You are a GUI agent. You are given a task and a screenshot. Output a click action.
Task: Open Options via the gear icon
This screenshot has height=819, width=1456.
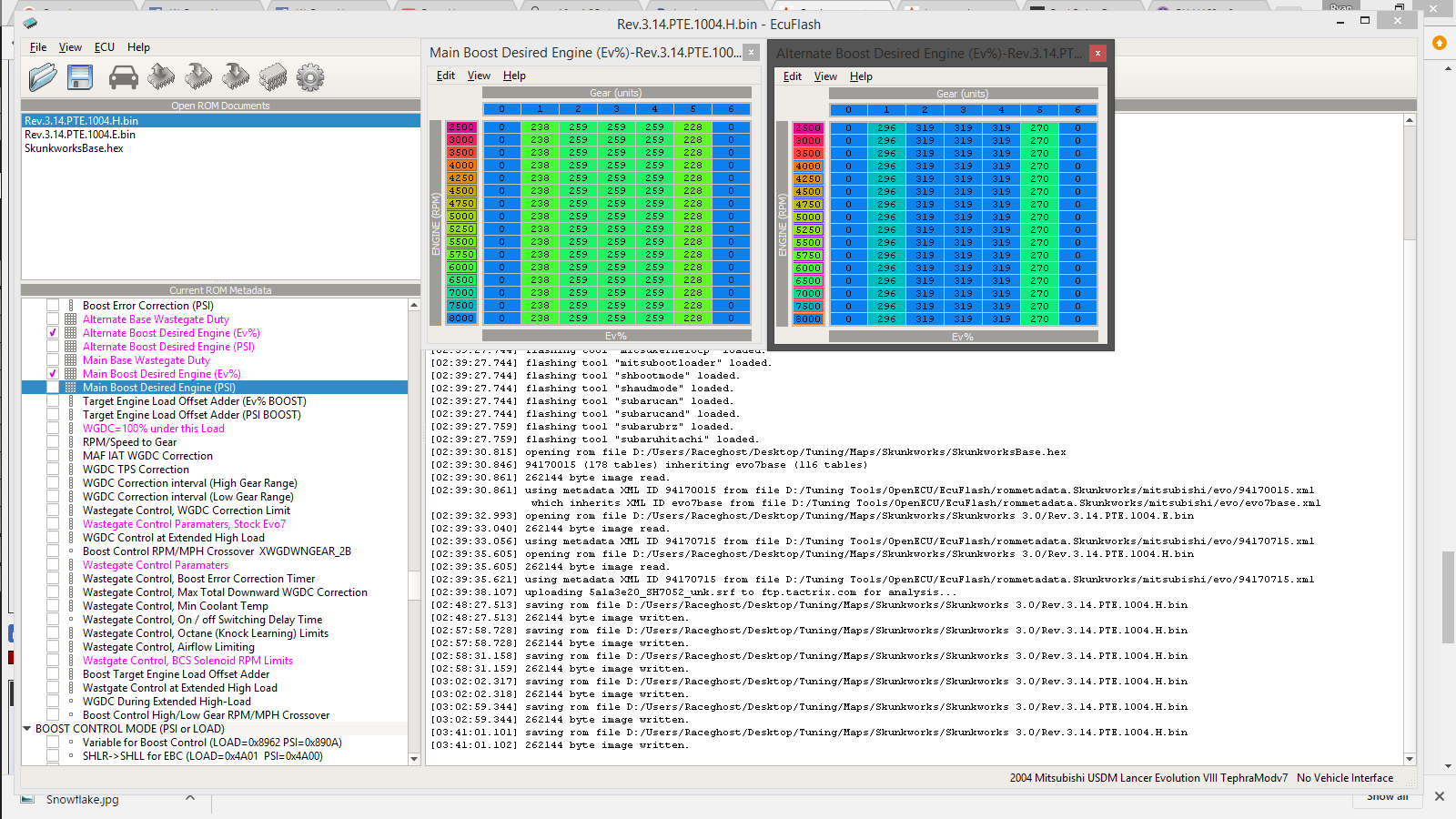click(310, 77)
